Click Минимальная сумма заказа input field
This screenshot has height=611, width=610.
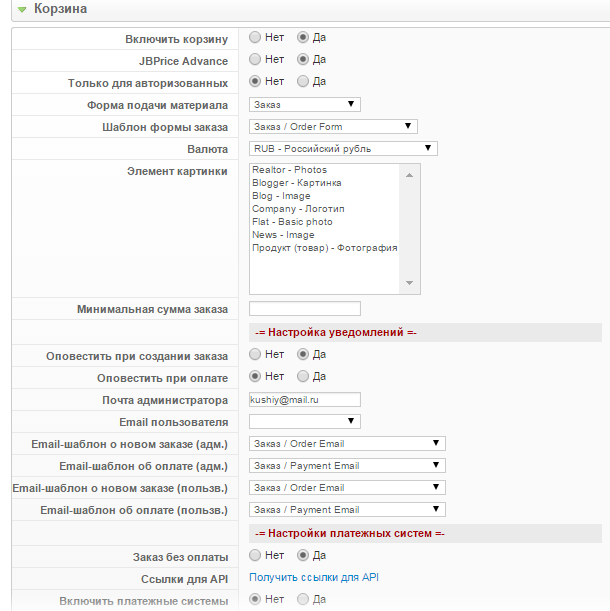pyautogui.click(x=304, y=309)
